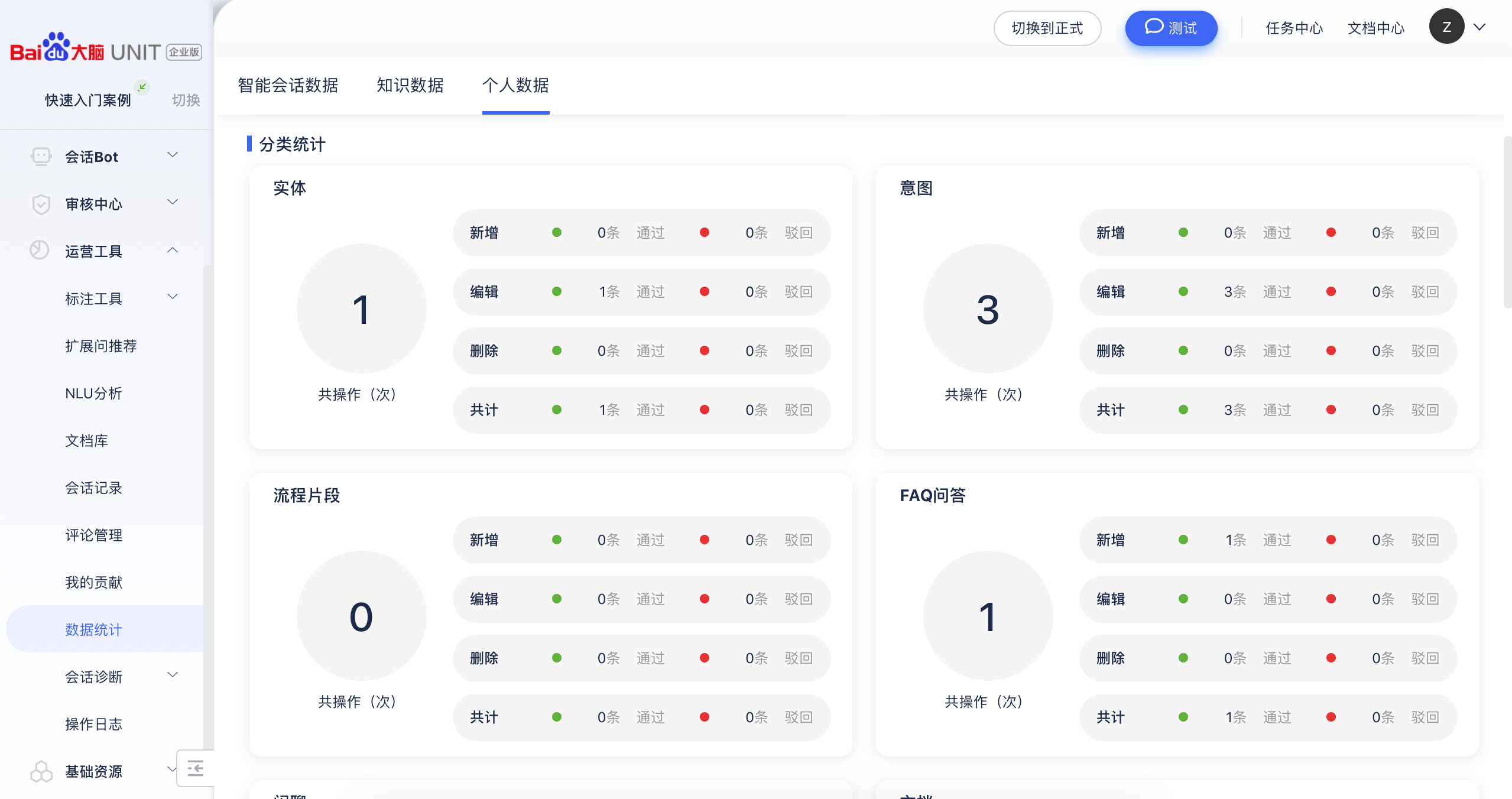
Task: Select the 个人数据 tab
Action: point(515,85)
